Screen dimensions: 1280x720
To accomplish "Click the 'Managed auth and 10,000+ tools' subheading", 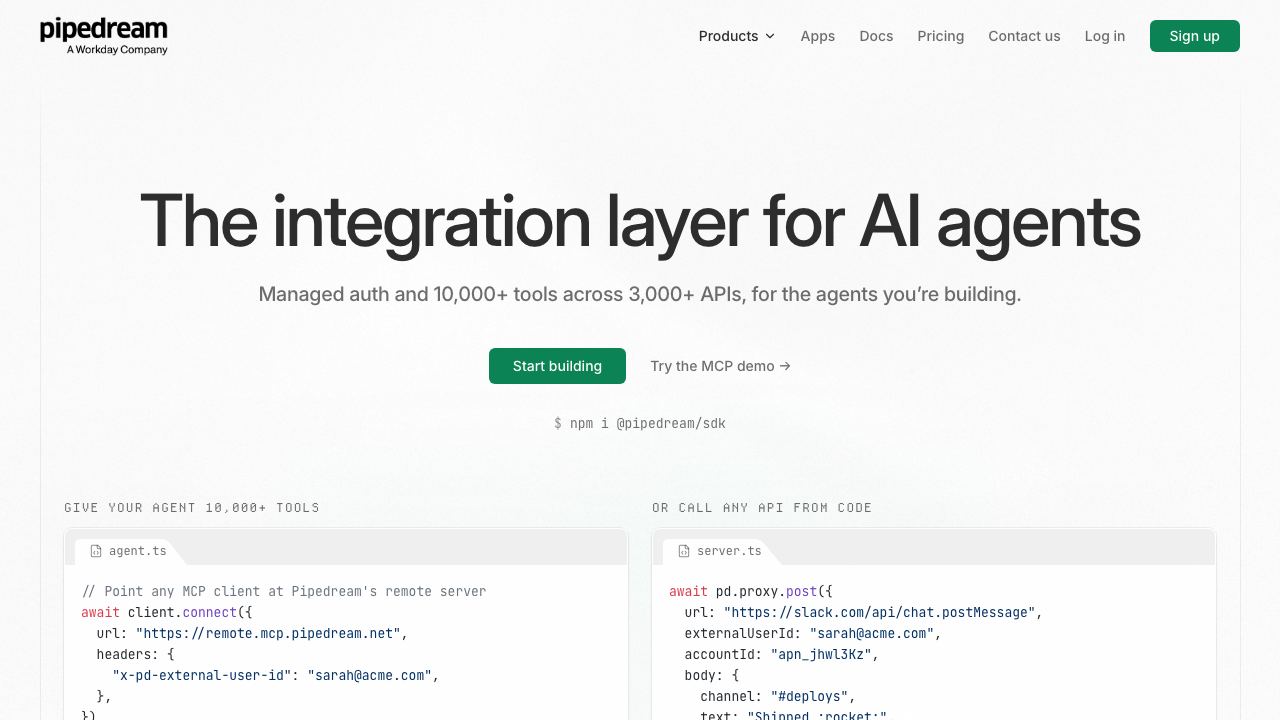I will tap(640, 294).
